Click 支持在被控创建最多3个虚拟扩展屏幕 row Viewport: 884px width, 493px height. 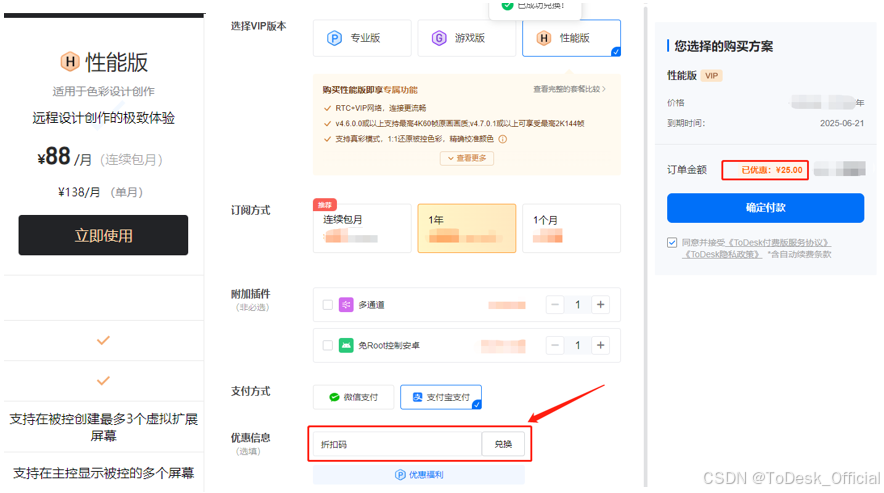coord(103,427)
